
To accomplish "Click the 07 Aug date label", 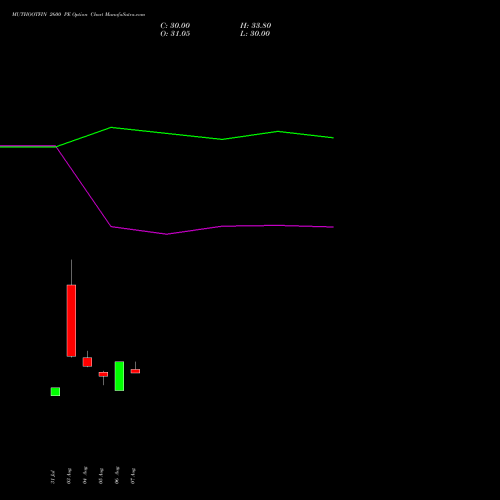I will (133, 476).
